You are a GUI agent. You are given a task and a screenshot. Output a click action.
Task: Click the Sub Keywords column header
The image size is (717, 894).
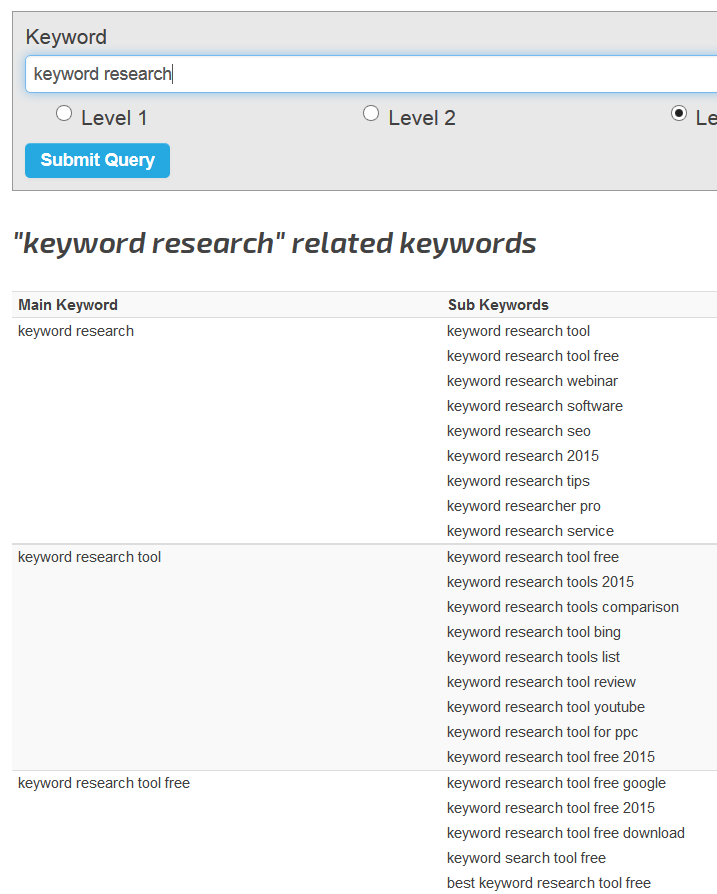point(498,305)
